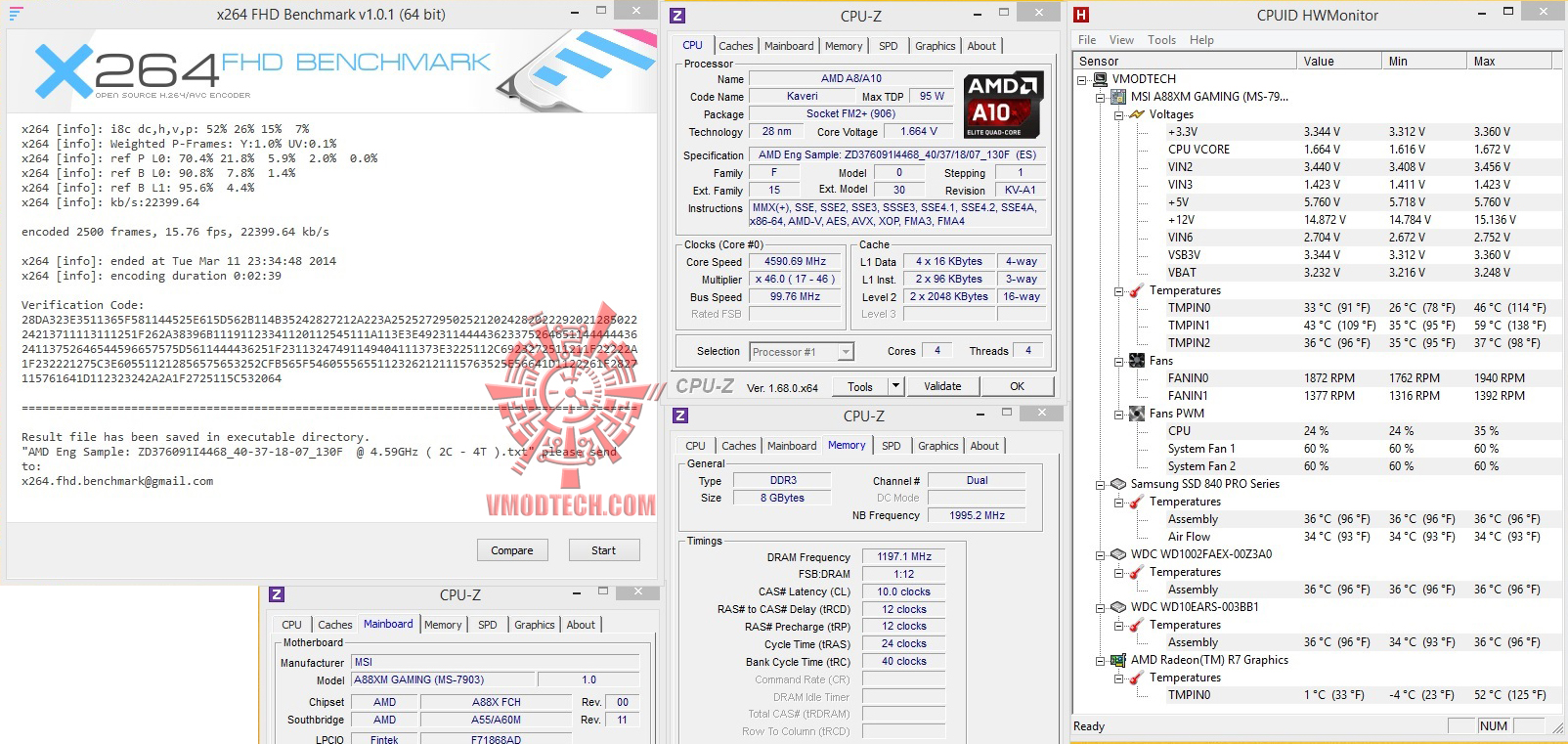Click the Fans node icon in HWMonitor
This screenshot has width=1568, height=744.
1137,361
